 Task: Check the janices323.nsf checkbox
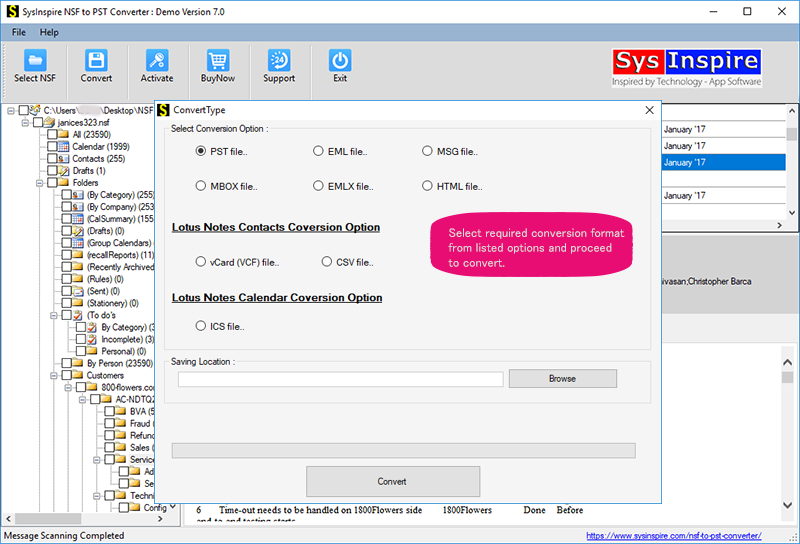38,122
